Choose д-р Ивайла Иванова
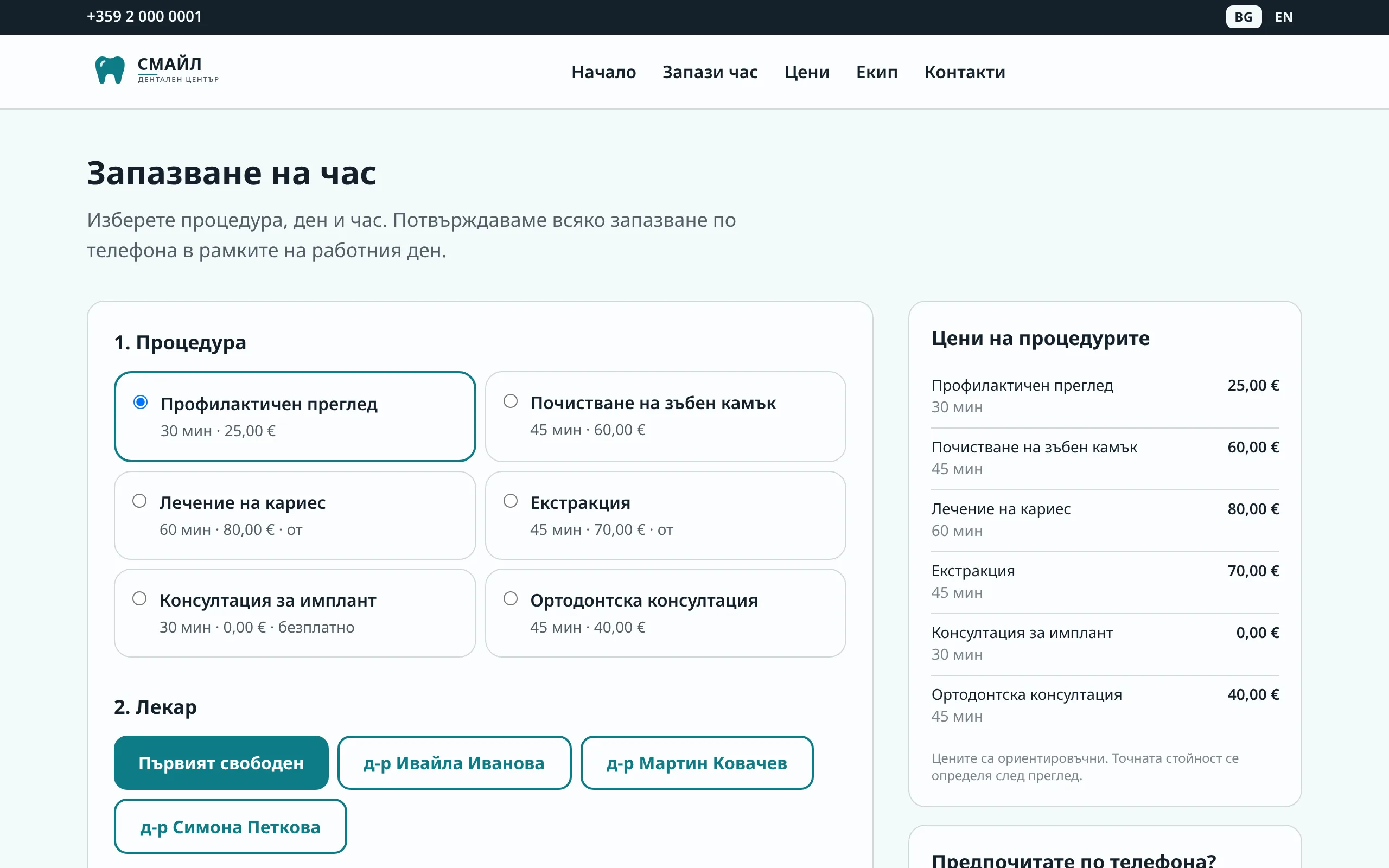 click(x=454, y=762)
